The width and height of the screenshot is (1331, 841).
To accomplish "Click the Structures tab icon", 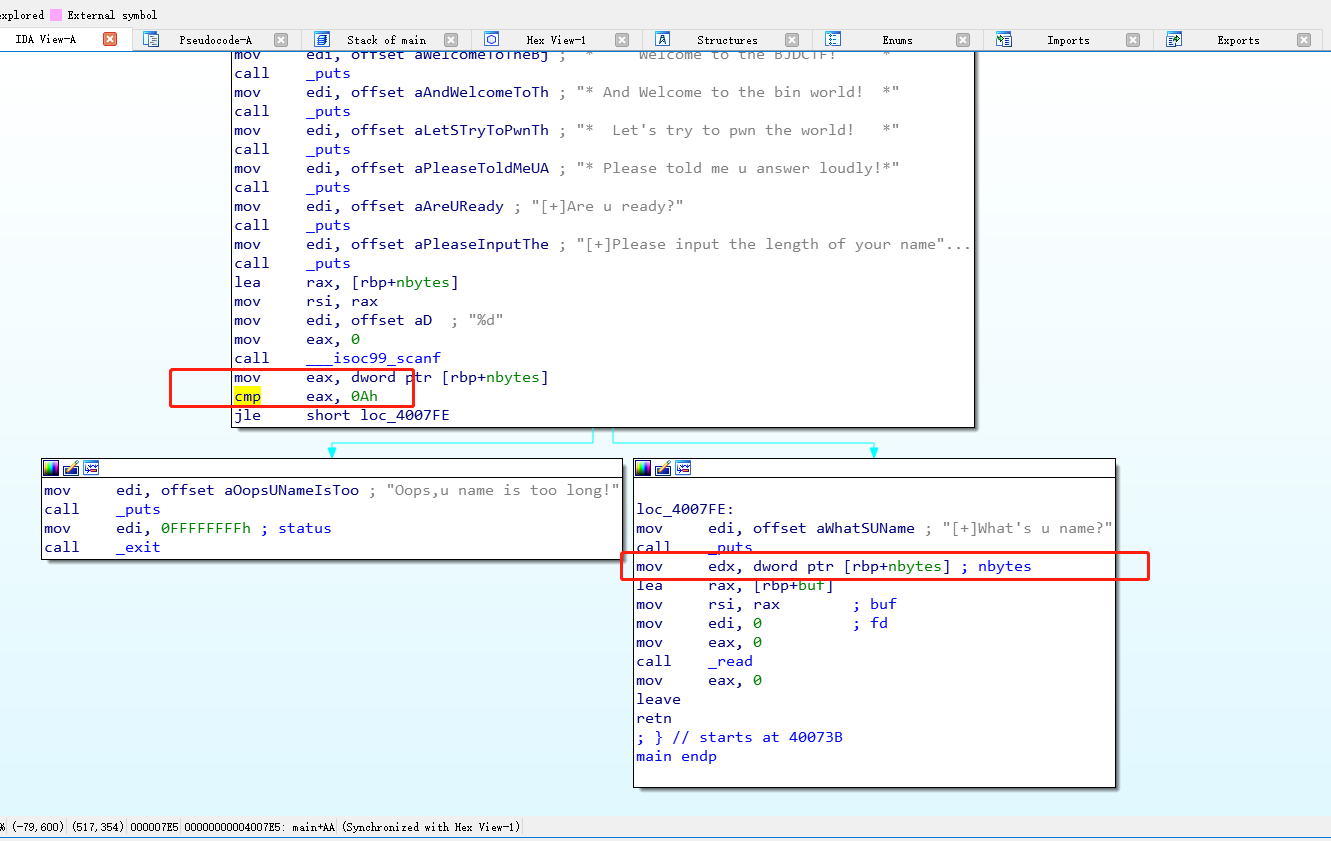I will coord(662,39).
